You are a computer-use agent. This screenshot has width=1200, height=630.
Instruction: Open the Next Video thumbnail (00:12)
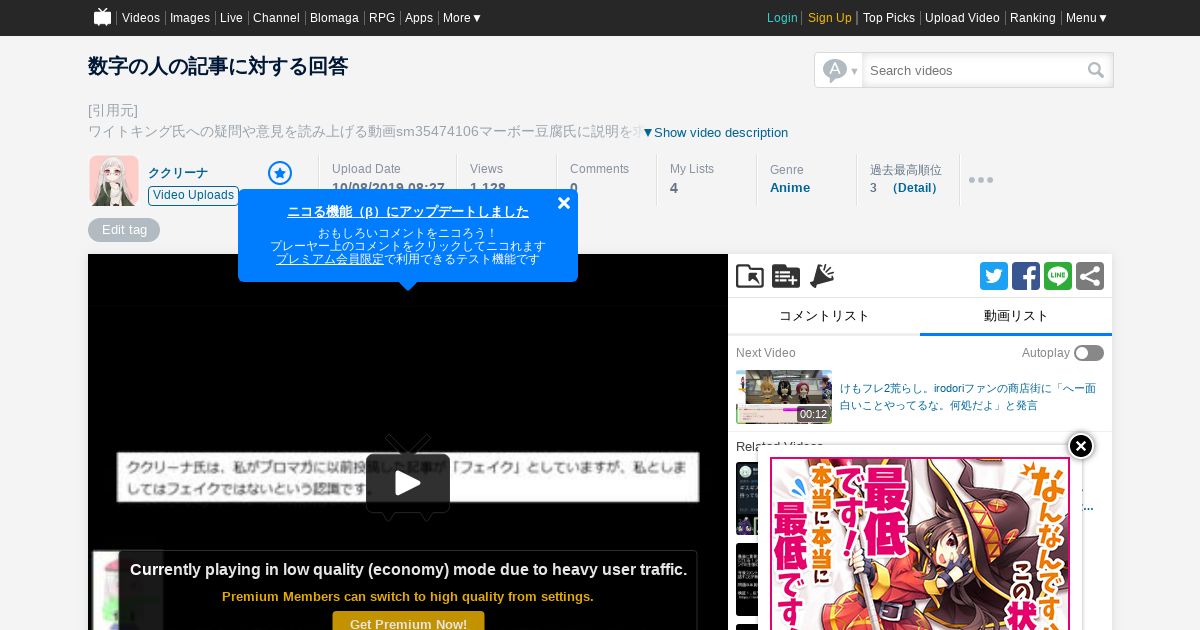[784, 397]
